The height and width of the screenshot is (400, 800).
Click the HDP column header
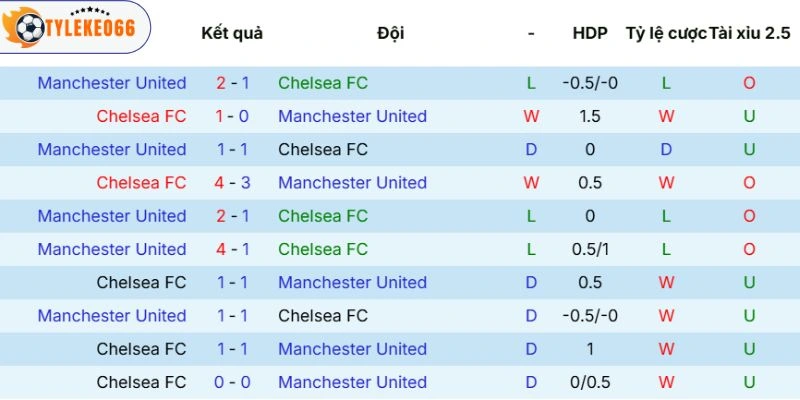pyautogui.click(x=590, y=33)
